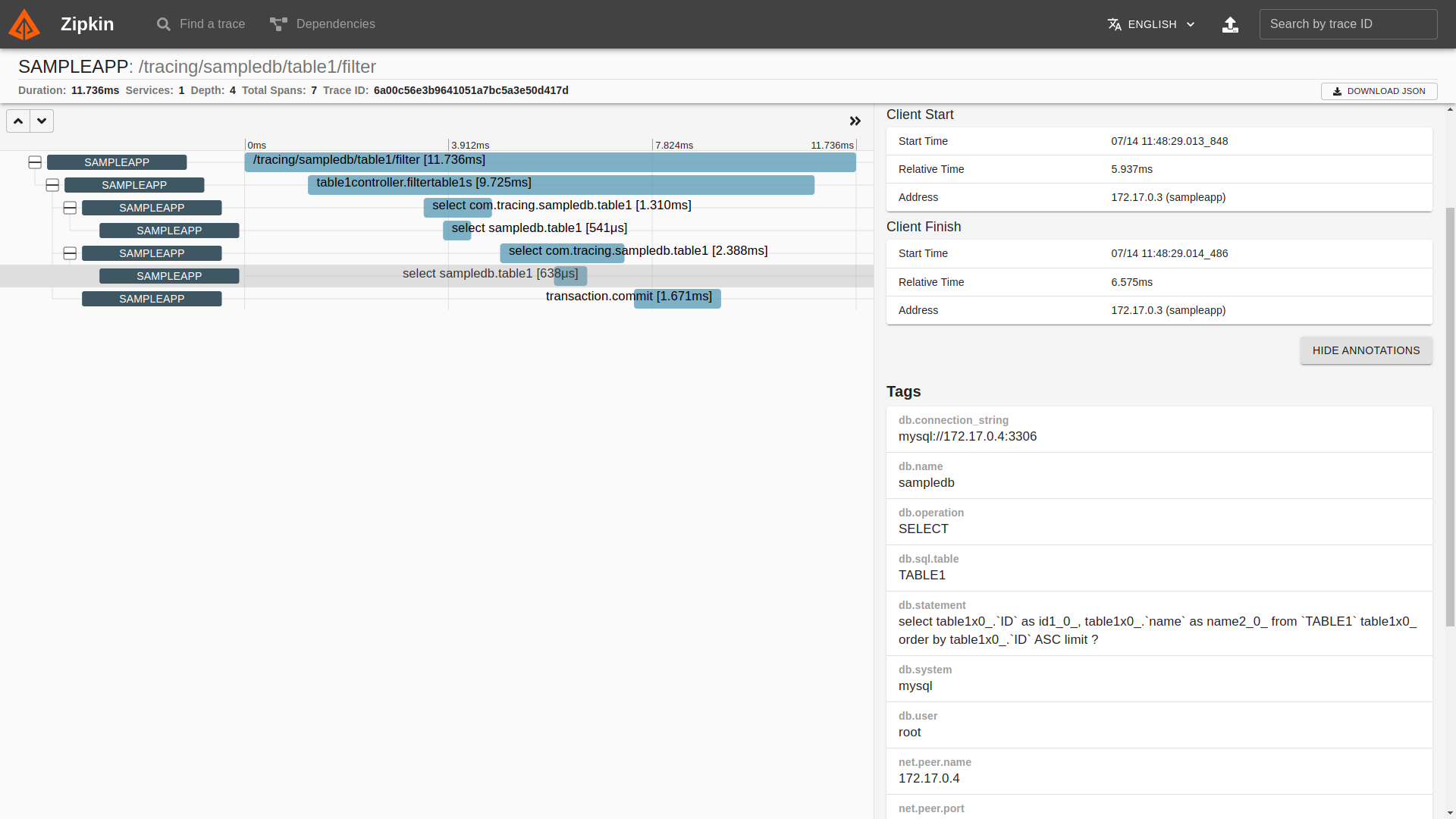The width and height of the screenshot is (1456, 819).
Task: Open the Dependencies page
Action: point(335,24)
